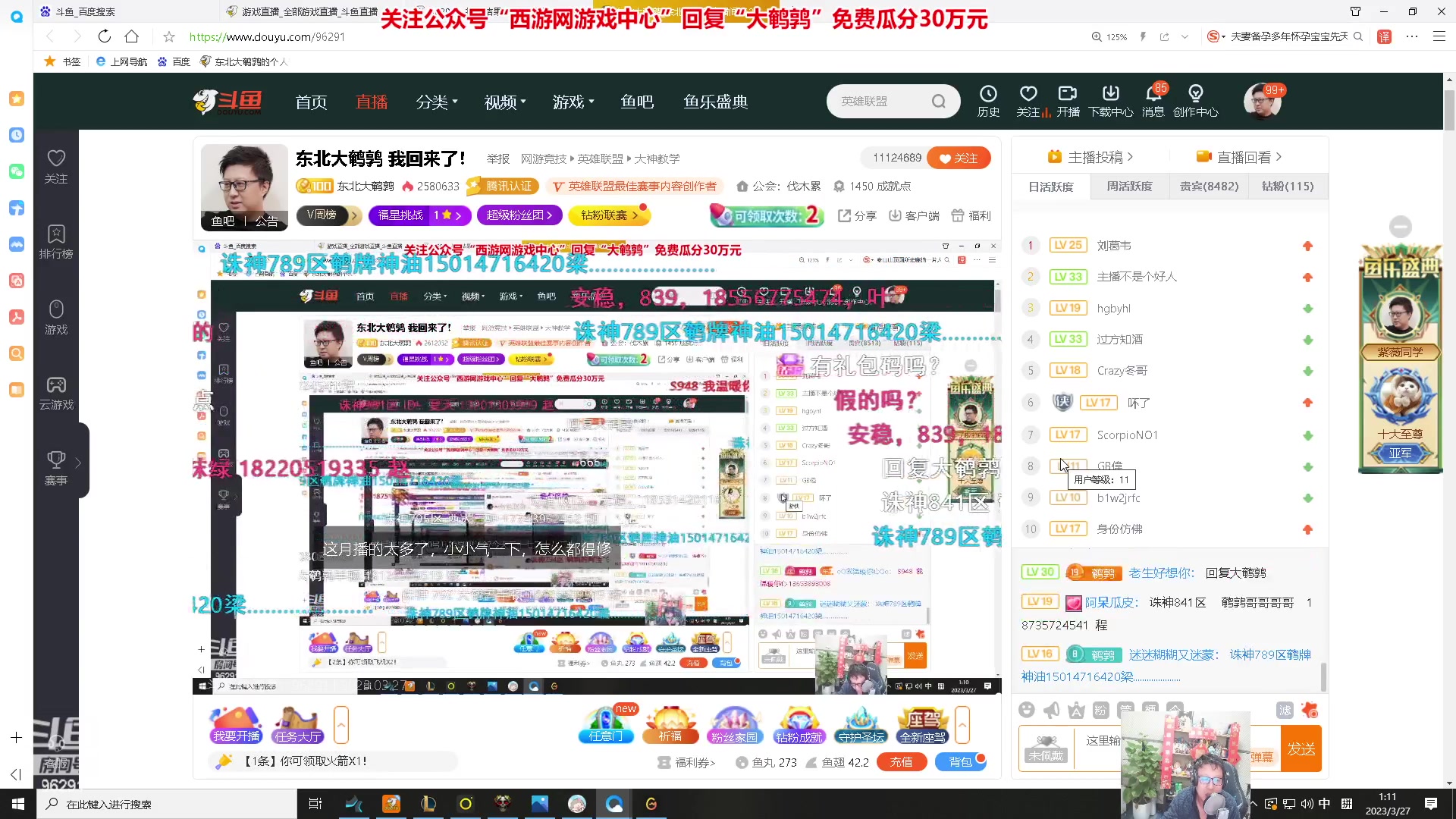Open the 历史 viewing history icon
The image size is (1456, 819).
click(988, 100)
